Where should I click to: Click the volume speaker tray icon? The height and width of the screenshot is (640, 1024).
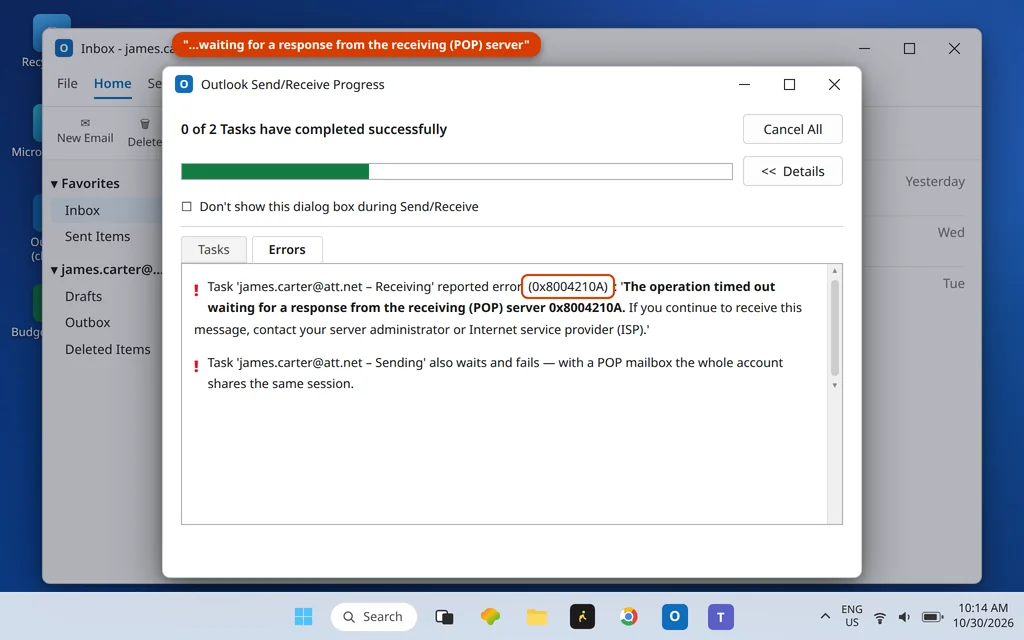[x=904, y=617]
